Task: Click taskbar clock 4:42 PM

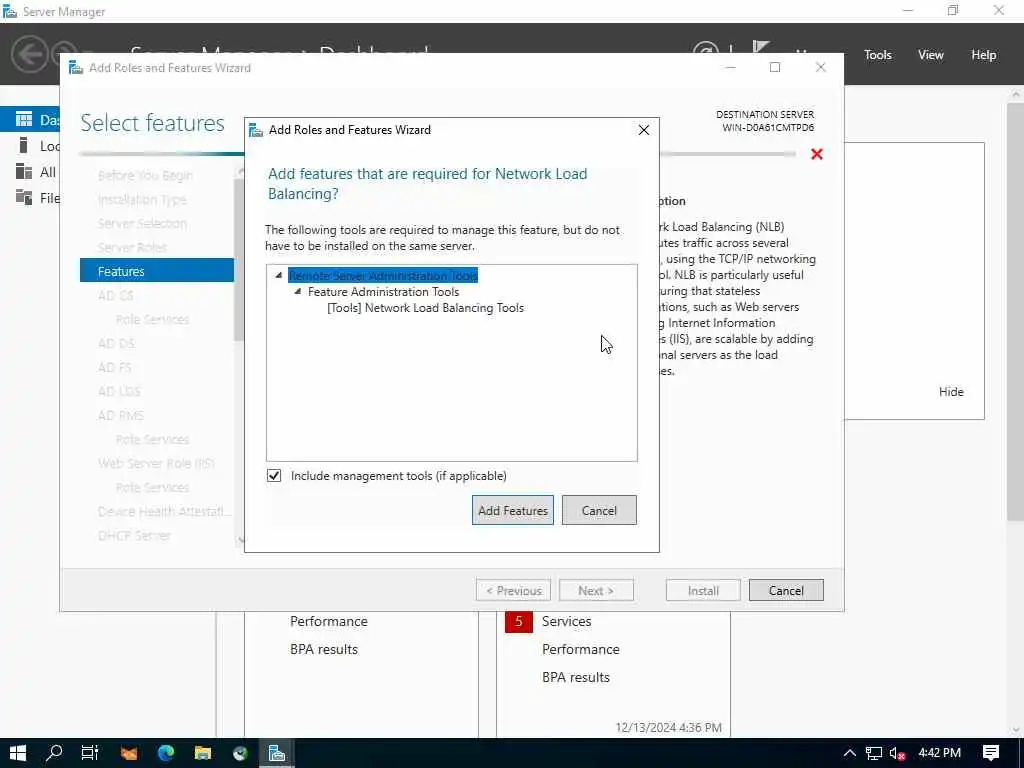Action: pos(939,753)
